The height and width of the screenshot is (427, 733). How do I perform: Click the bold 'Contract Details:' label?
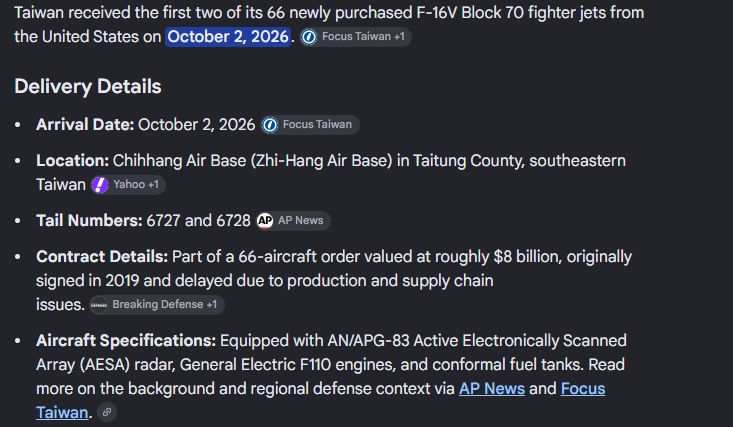(102, 256)
